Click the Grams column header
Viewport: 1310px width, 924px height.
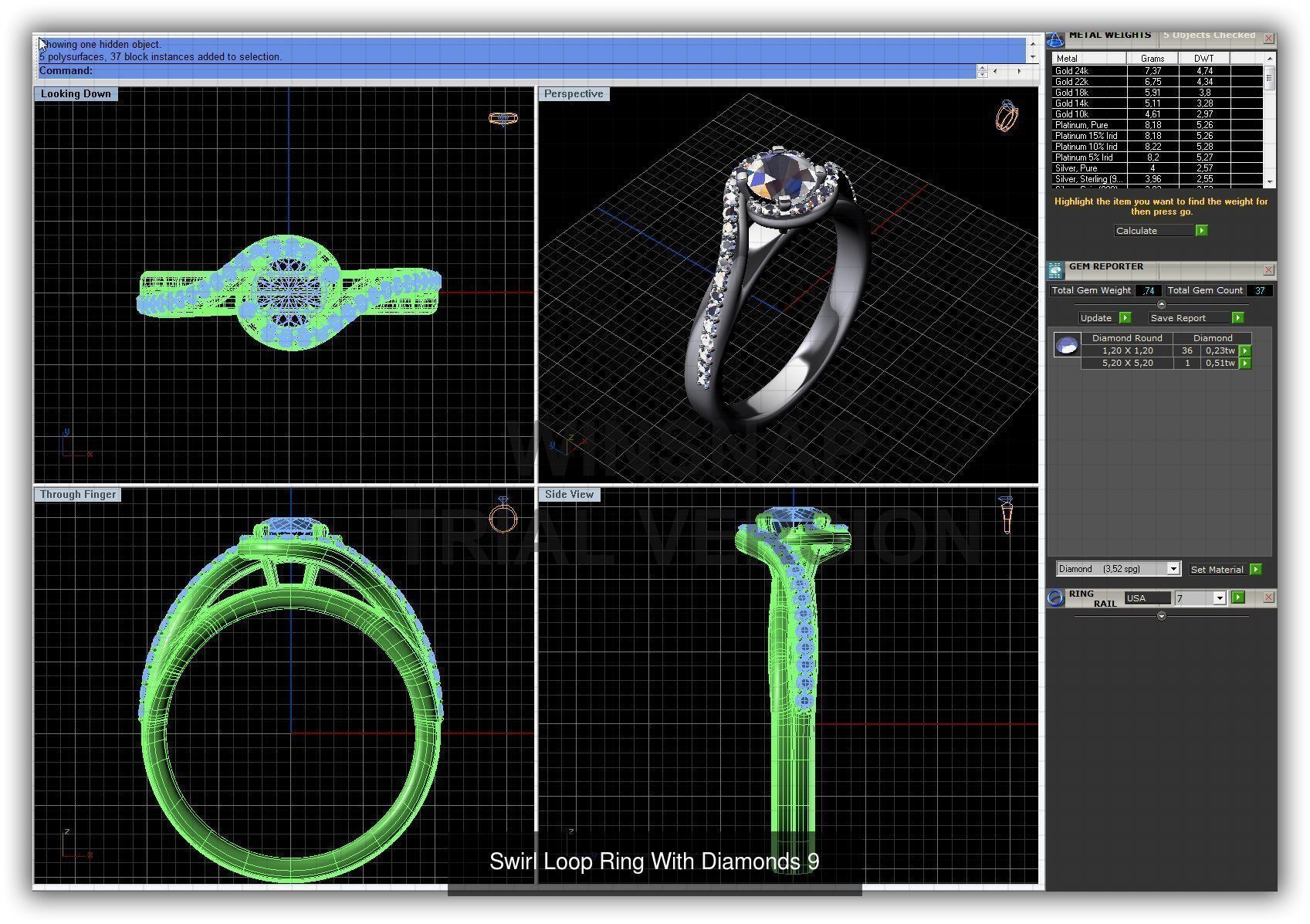coord(1153,59)
